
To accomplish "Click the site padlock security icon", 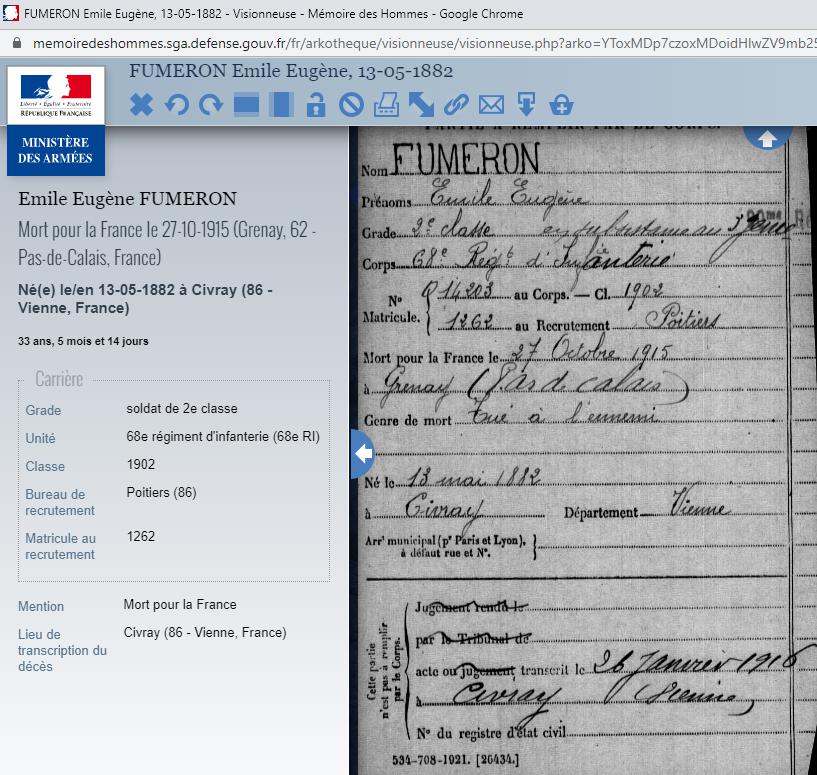I will [x=17, y=43].
